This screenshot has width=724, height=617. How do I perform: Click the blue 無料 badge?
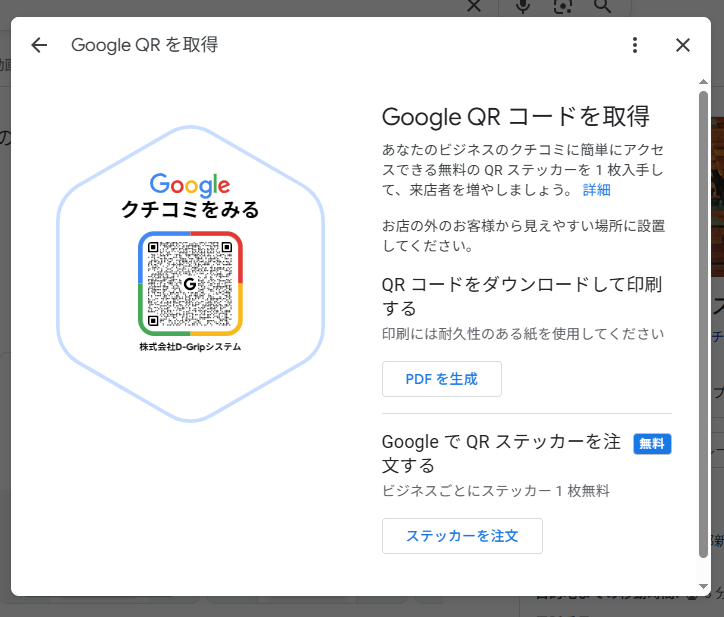point(652,443)
